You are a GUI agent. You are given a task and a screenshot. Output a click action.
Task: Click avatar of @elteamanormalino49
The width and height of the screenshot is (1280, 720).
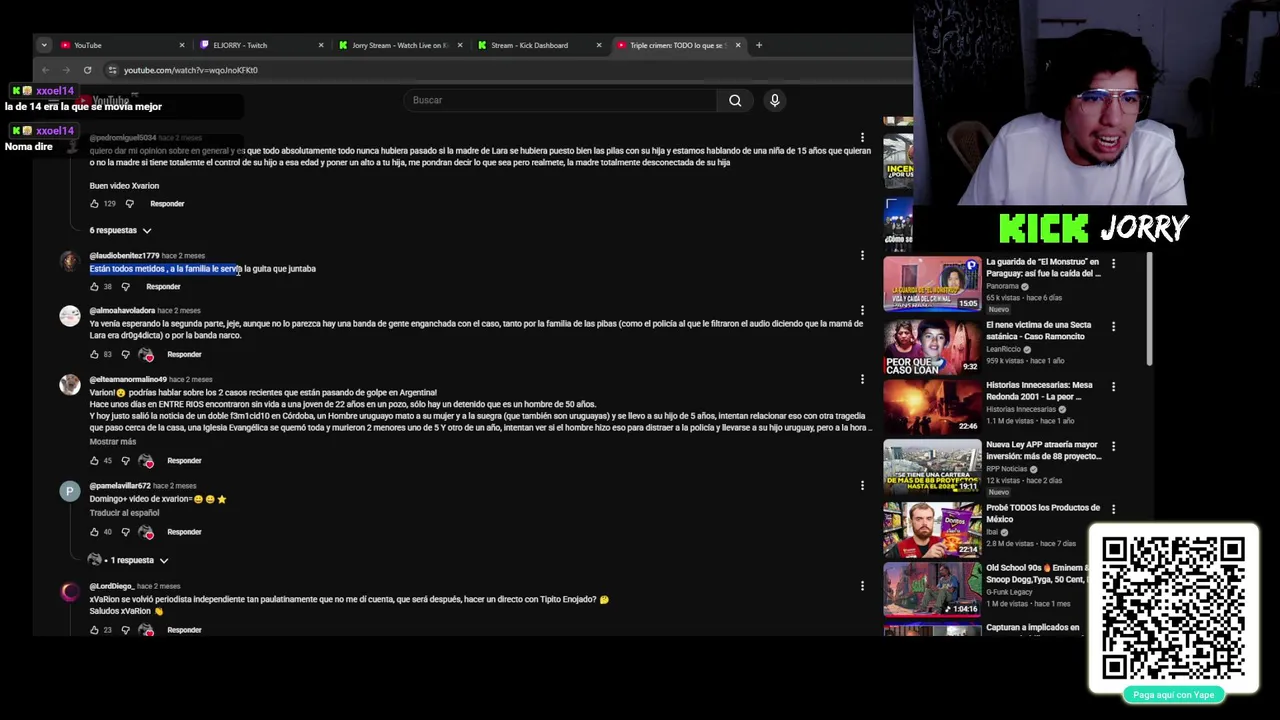pyautogui.click(x=69, y=385)
